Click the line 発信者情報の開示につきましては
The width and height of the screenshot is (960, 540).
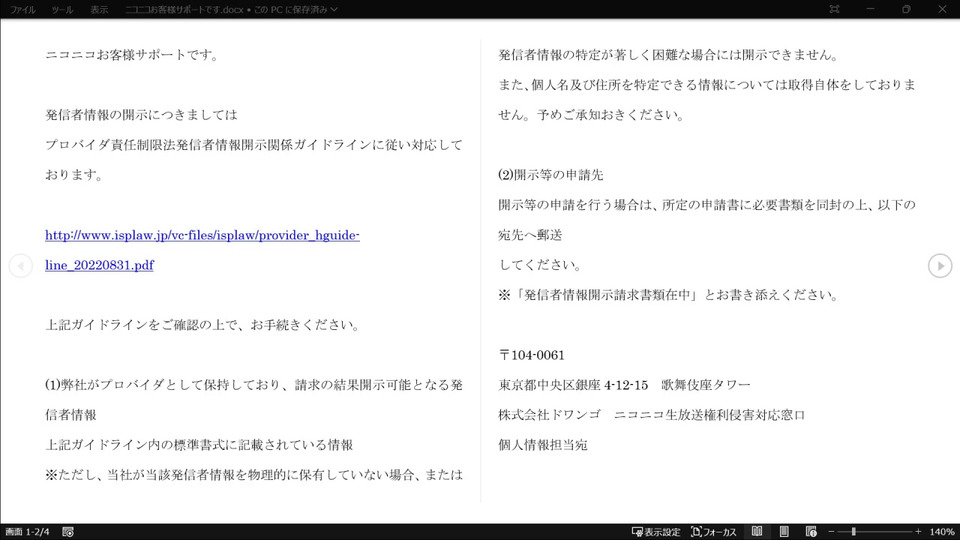click(x=141, y=115)
